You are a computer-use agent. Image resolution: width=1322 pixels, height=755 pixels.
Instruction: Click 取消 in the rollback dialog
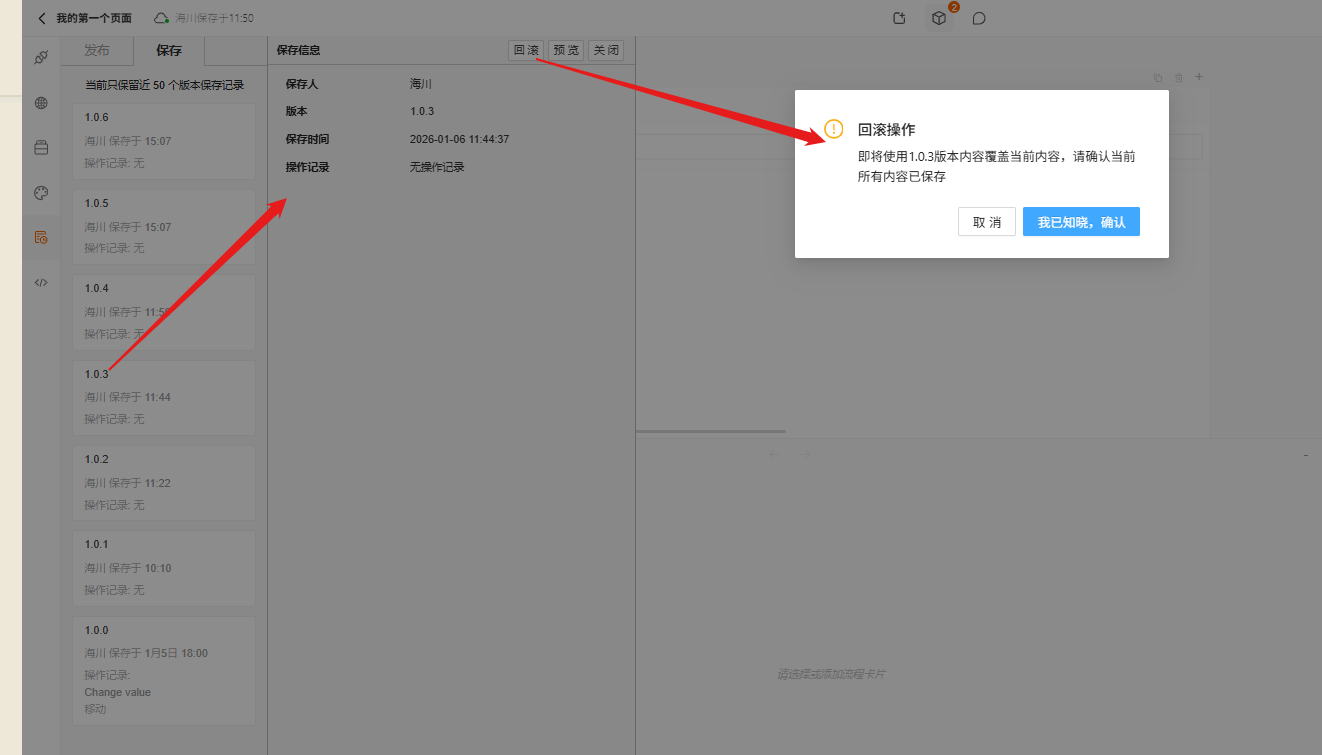pyautogui.click(x=987, y=221)
